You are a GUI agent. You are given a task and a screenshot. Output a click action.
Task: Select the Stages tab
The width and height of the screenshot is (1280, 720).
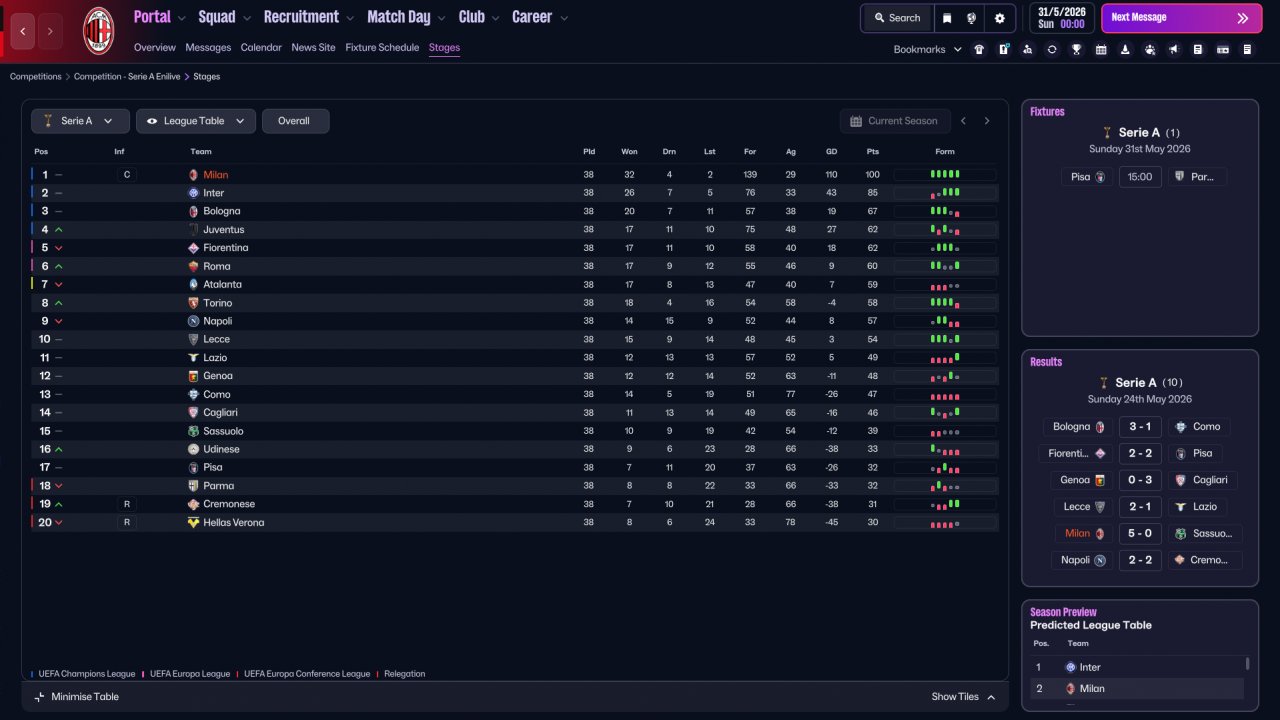[444, 47]
